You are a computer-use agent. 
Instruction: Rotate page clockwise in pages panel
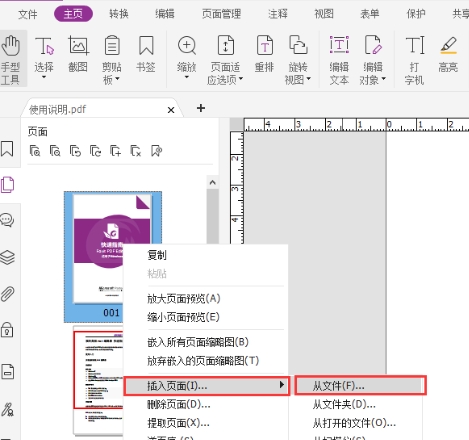[96, 151]
